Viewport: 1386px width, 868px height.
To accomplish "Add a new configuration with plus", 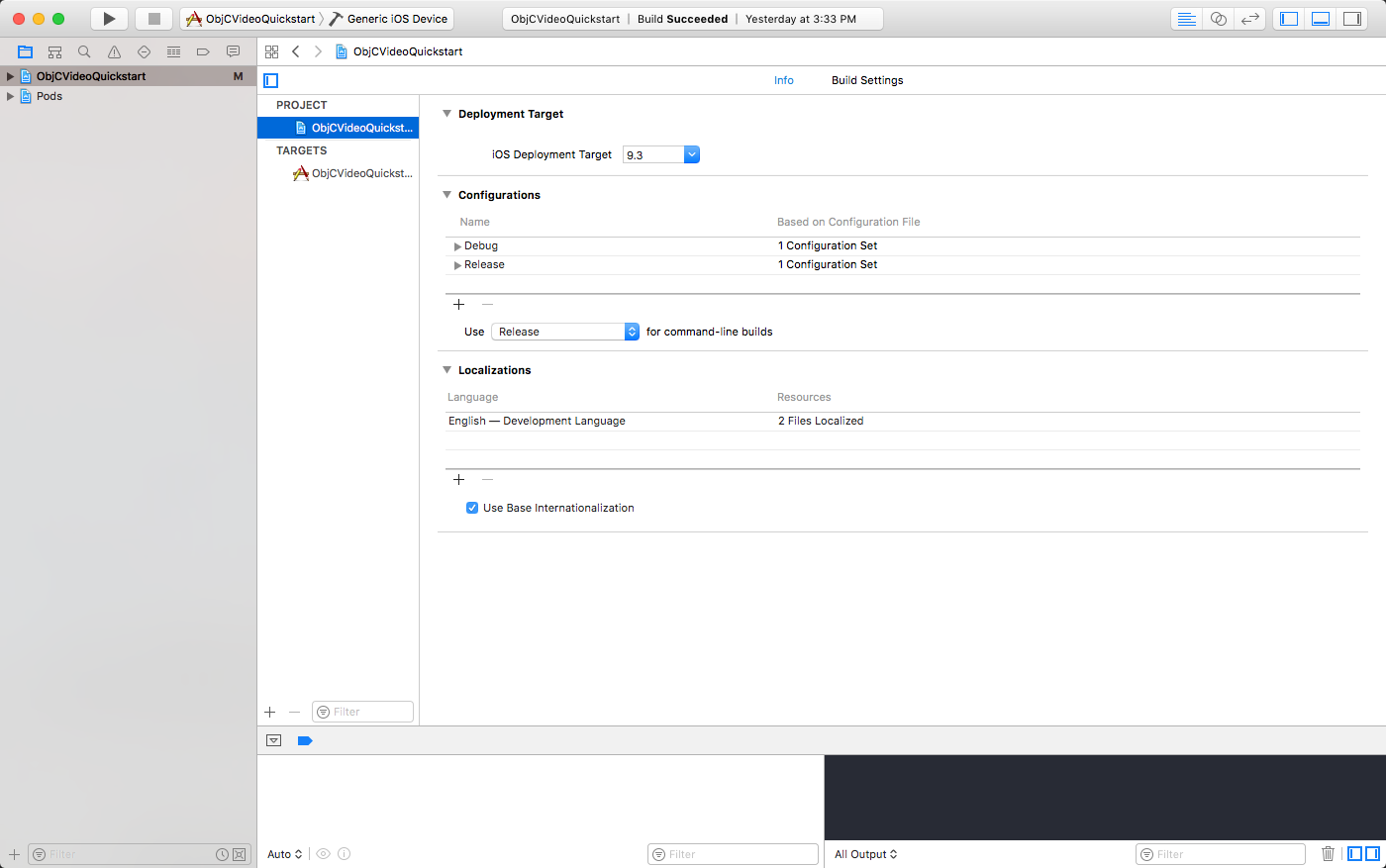I will click(x=458, y=304).
